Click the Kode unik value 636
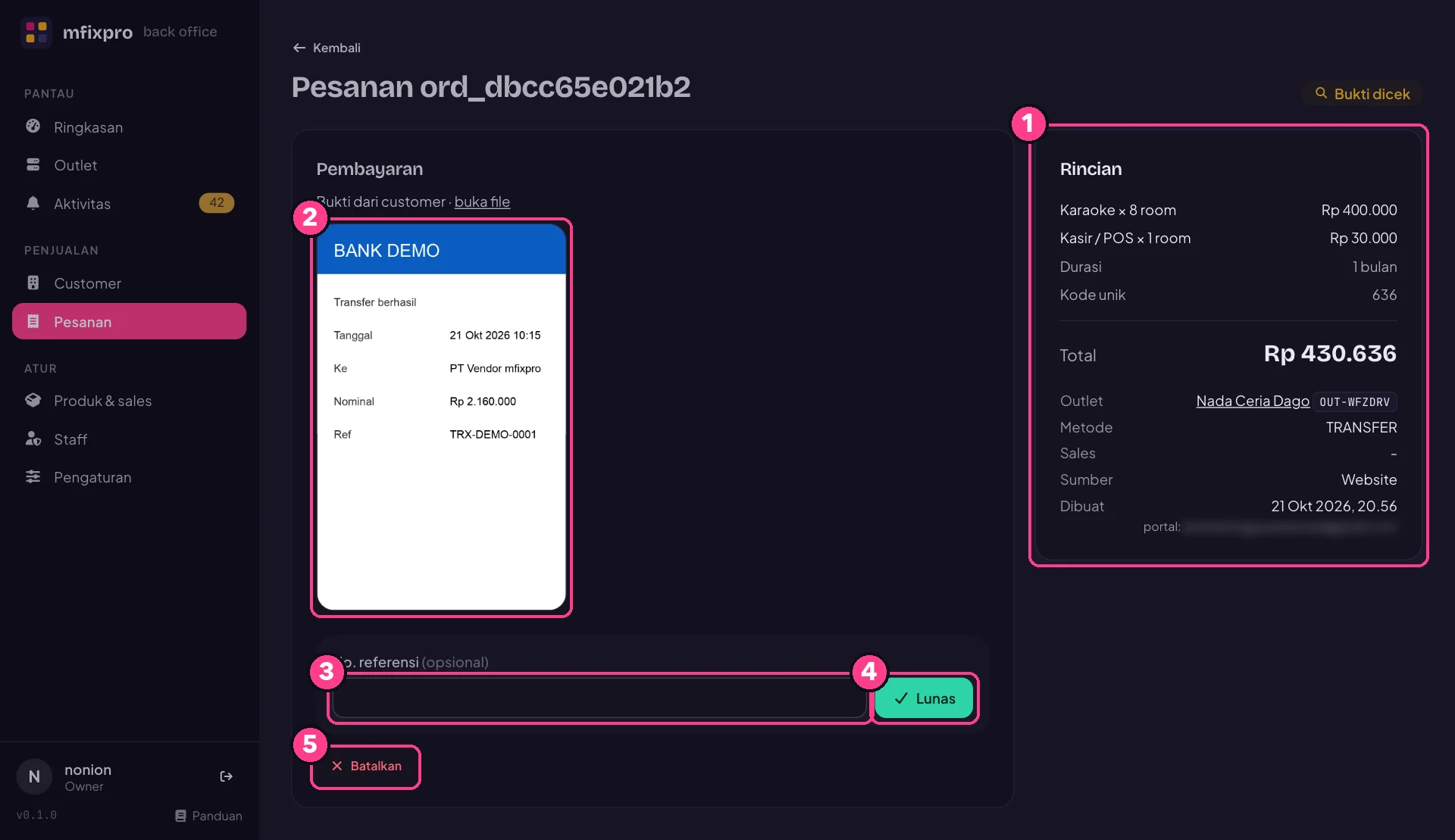Image resolution: width=1455 pixels, height=840 pixels. [1384, 295]
